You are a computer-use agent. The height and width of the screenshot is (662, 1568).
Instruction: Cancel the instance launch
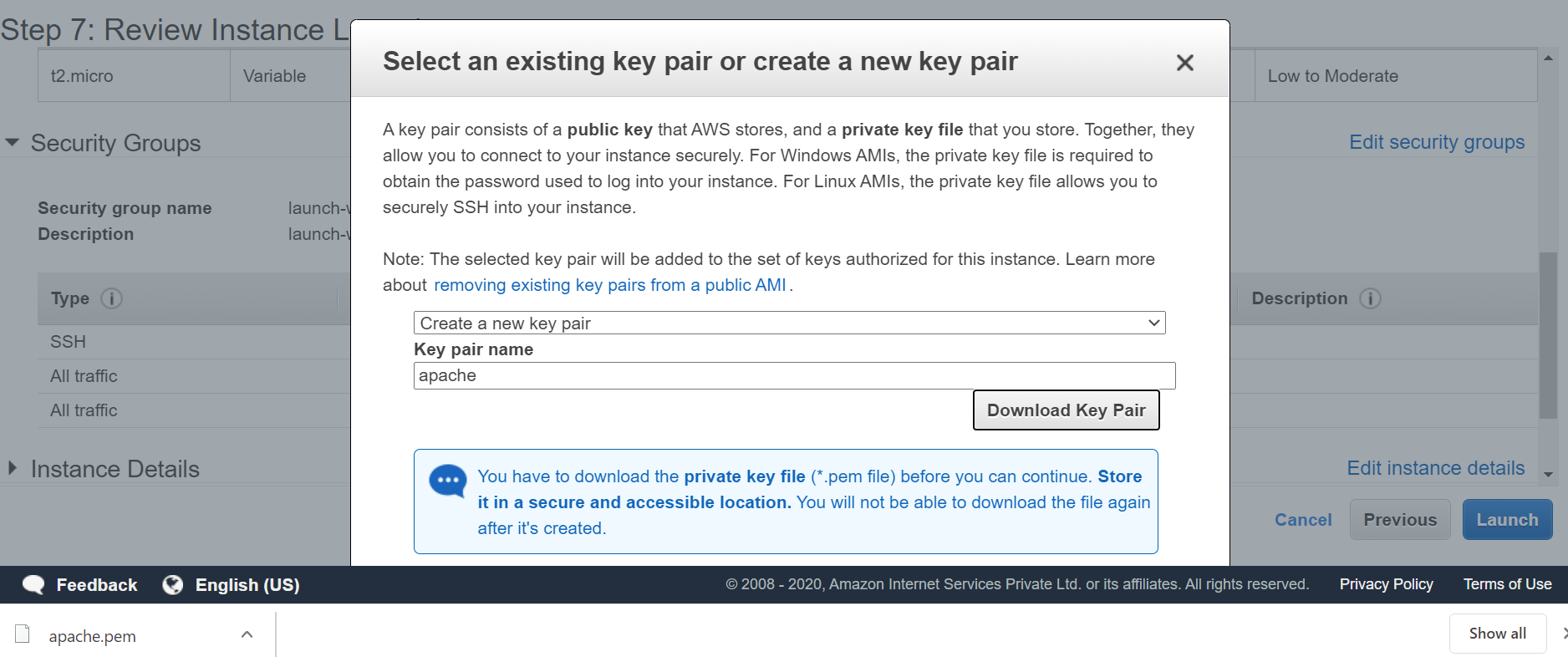click(x=1302, y=519)
